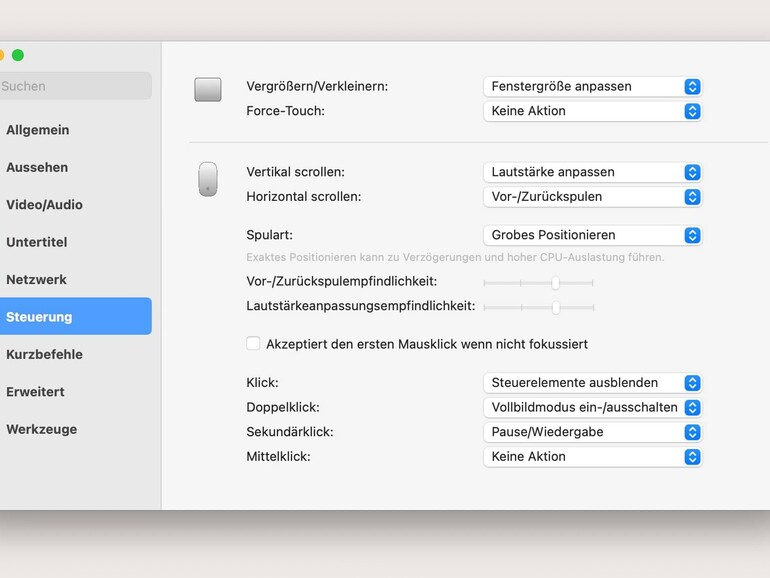Click the Vor-/Zurückspulempfindlichkeit slider
770x578 pixels.
[x=538, y=283]
